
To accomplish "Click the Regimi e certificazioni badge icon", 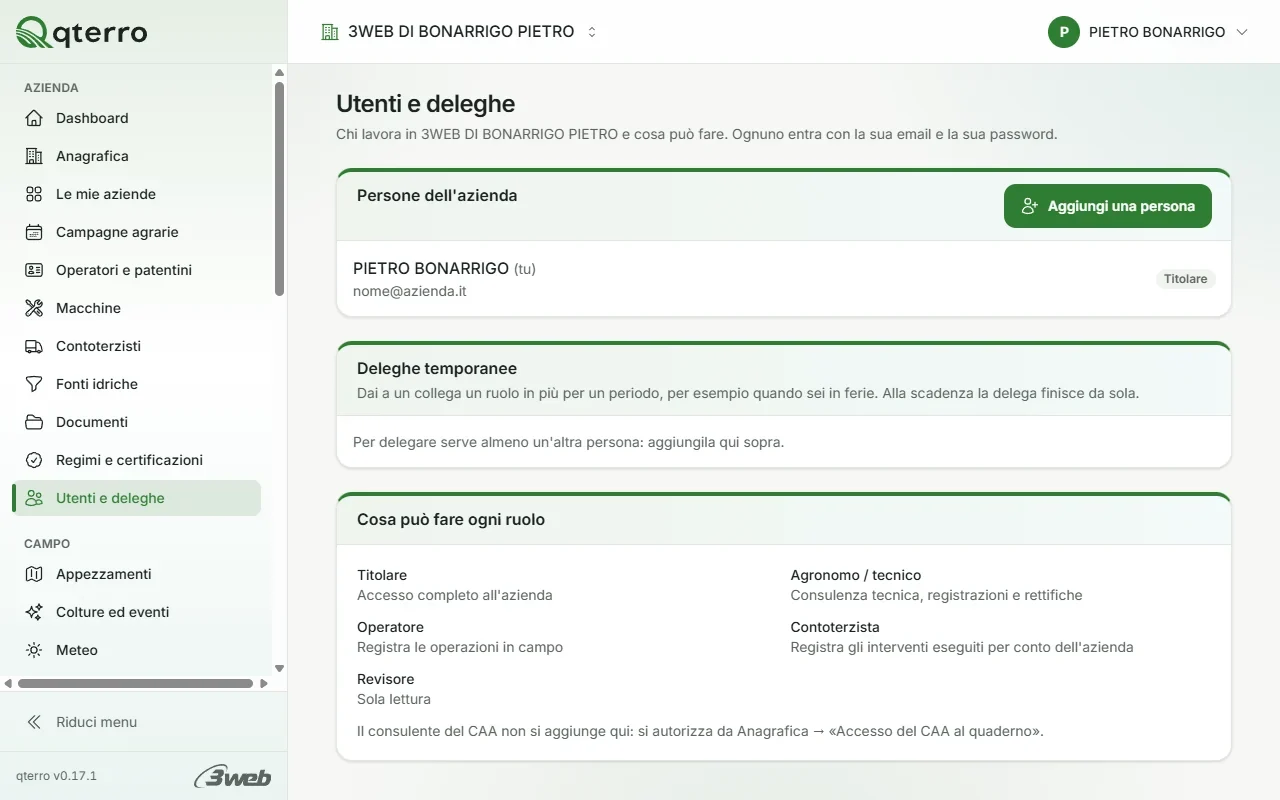I will click(x=34, y=460).
